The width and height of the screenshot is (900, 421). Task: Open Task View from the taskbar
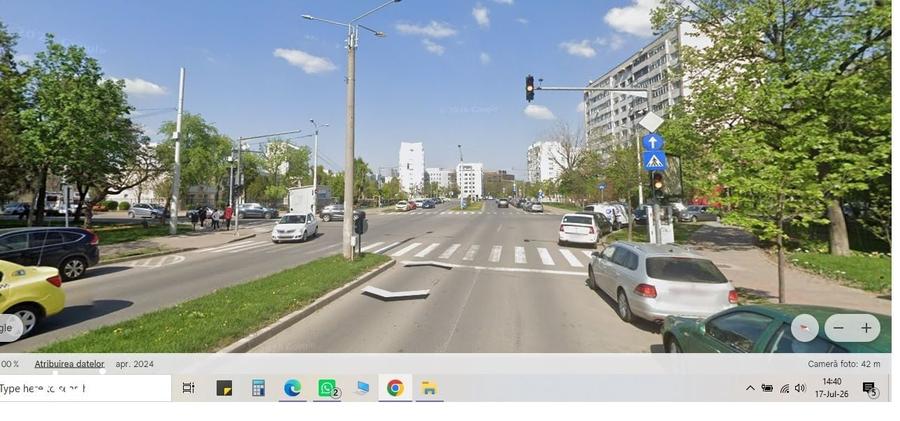click(188, 388)
